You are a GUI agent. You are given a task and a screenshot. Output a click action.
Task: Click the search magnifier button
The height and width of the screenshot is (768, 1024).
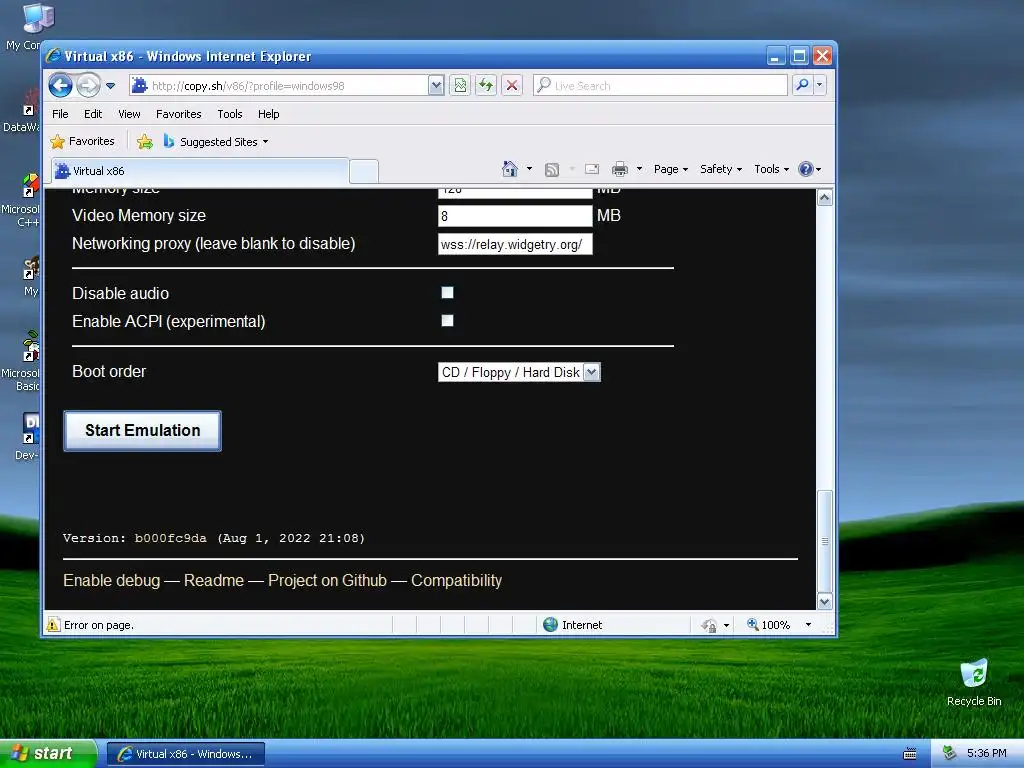pos(802,85)
